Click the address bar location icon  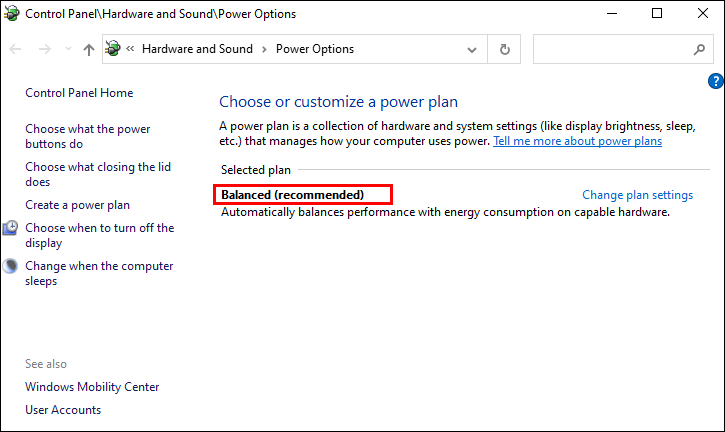click(114, 49)
